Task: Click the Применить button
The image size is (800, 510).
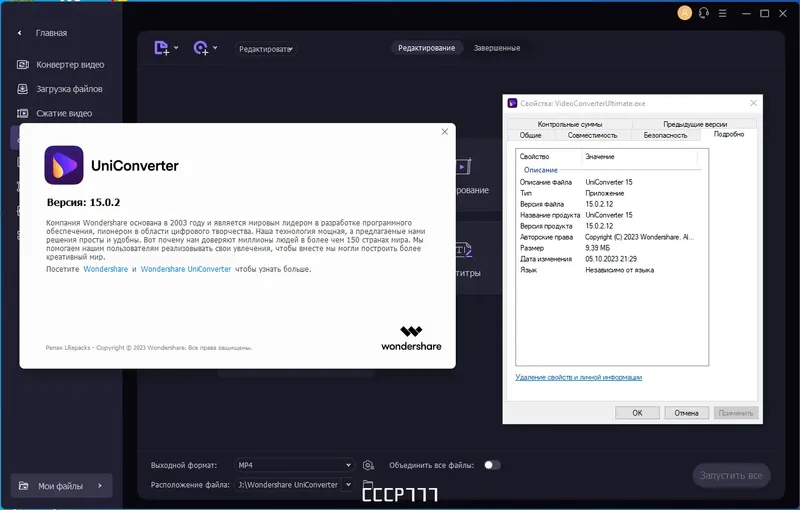Action: click(736, 413)
